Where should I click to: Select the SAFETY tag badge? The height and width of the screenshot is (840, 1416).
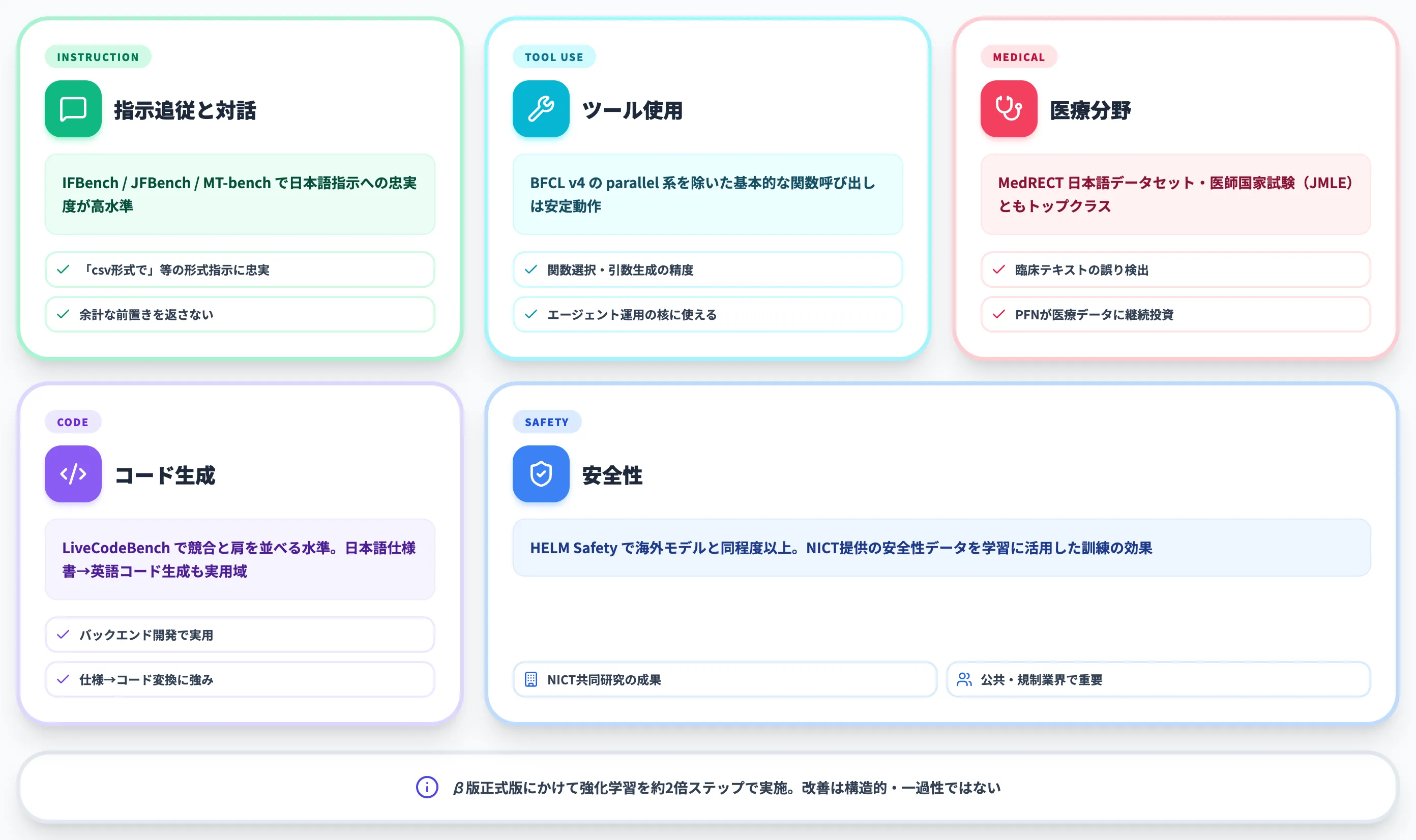(x=546, y=422)
